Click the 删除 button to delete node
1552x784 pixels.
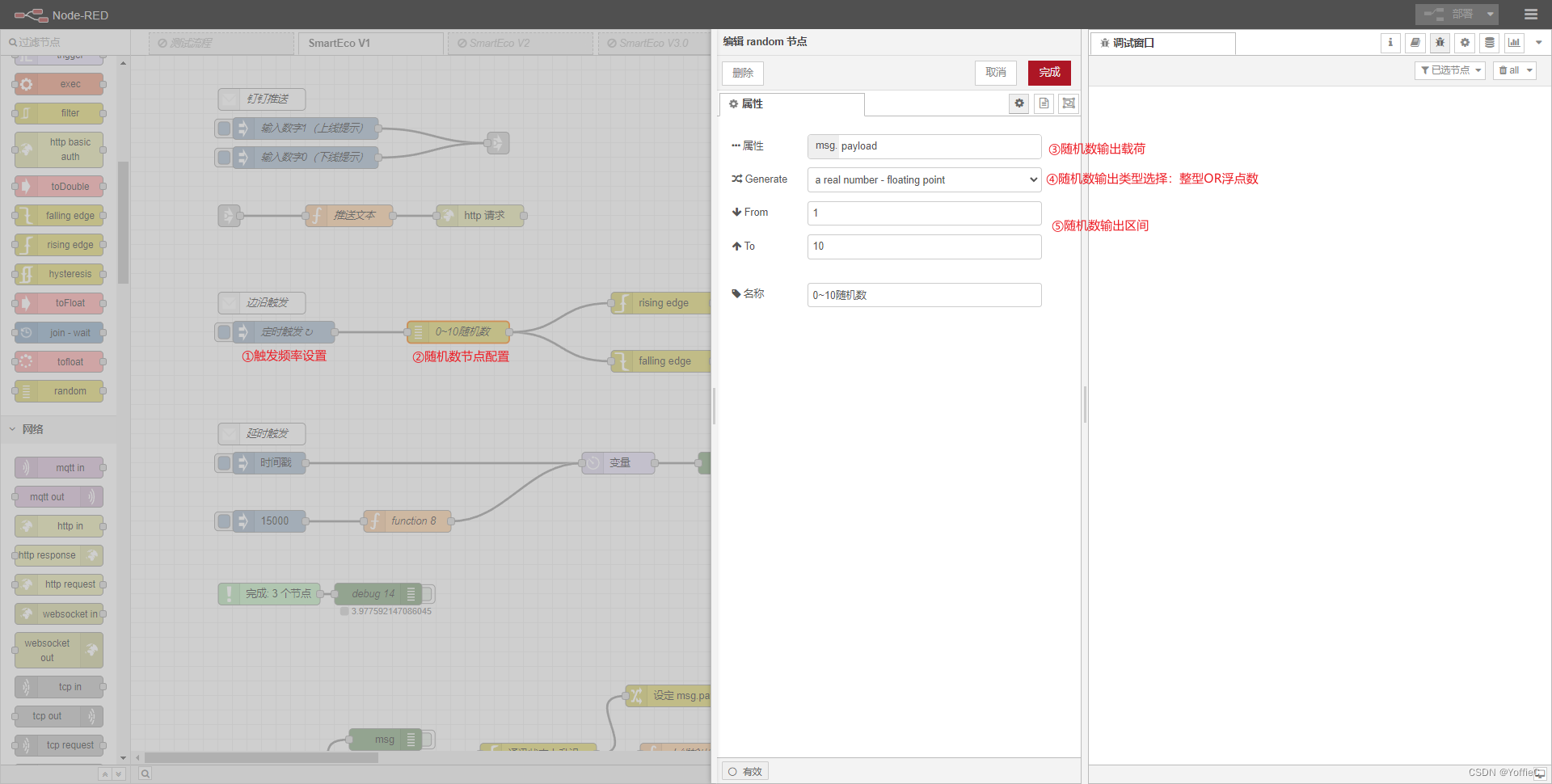tap(742, 73)
